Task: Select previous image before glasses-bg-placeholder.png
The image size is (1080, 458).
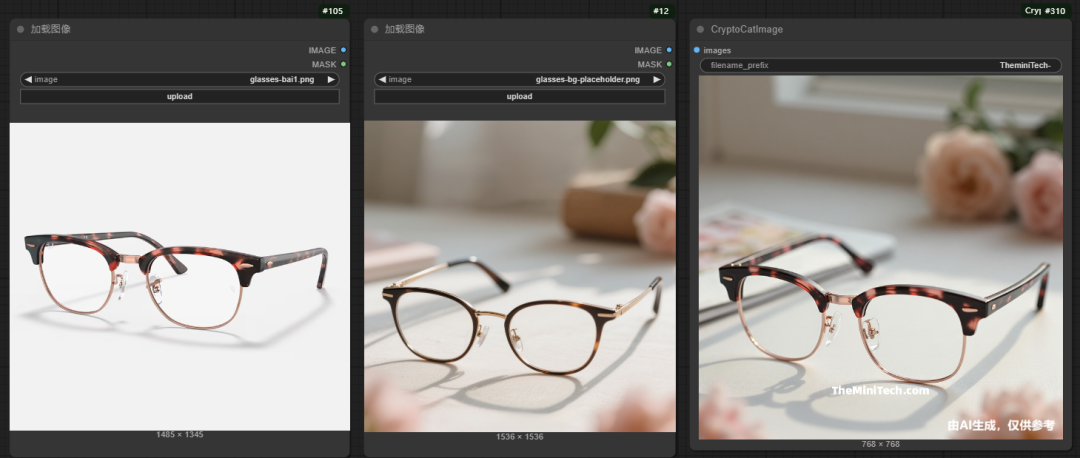Action: [382, 79]
